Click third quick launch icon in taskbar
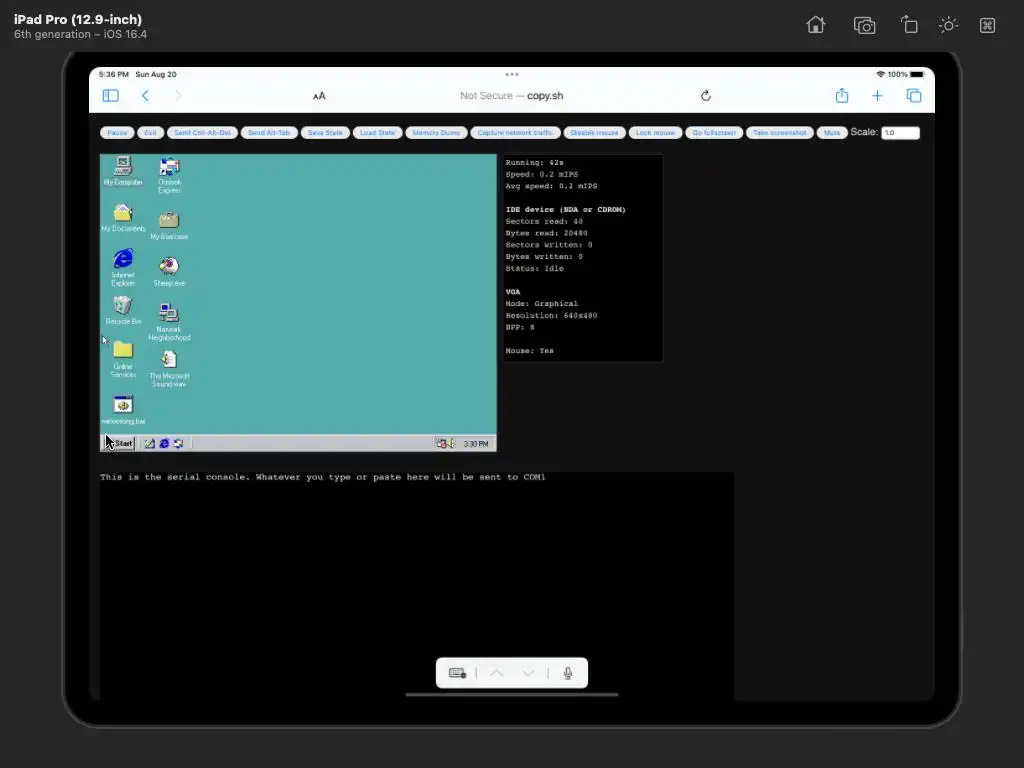This screenshot has width=1024, height=768. (x=178, y=443)
